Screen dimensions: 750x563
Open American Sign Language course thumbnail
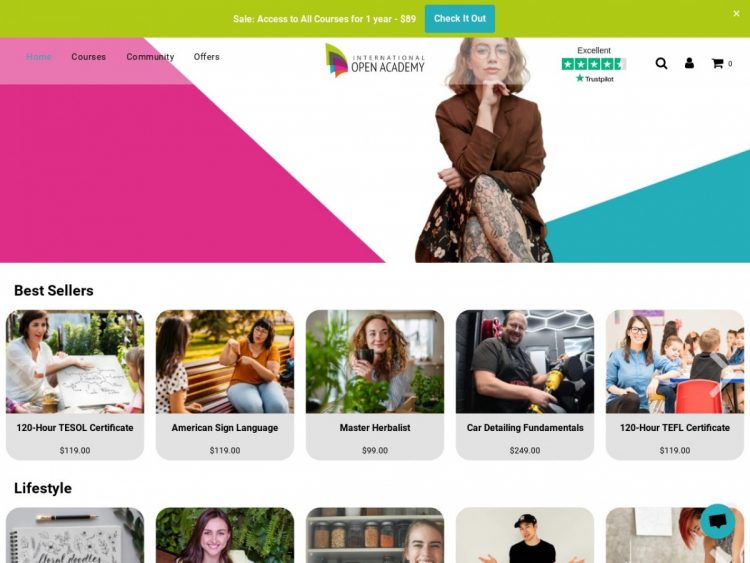click(x=225, y=362)
